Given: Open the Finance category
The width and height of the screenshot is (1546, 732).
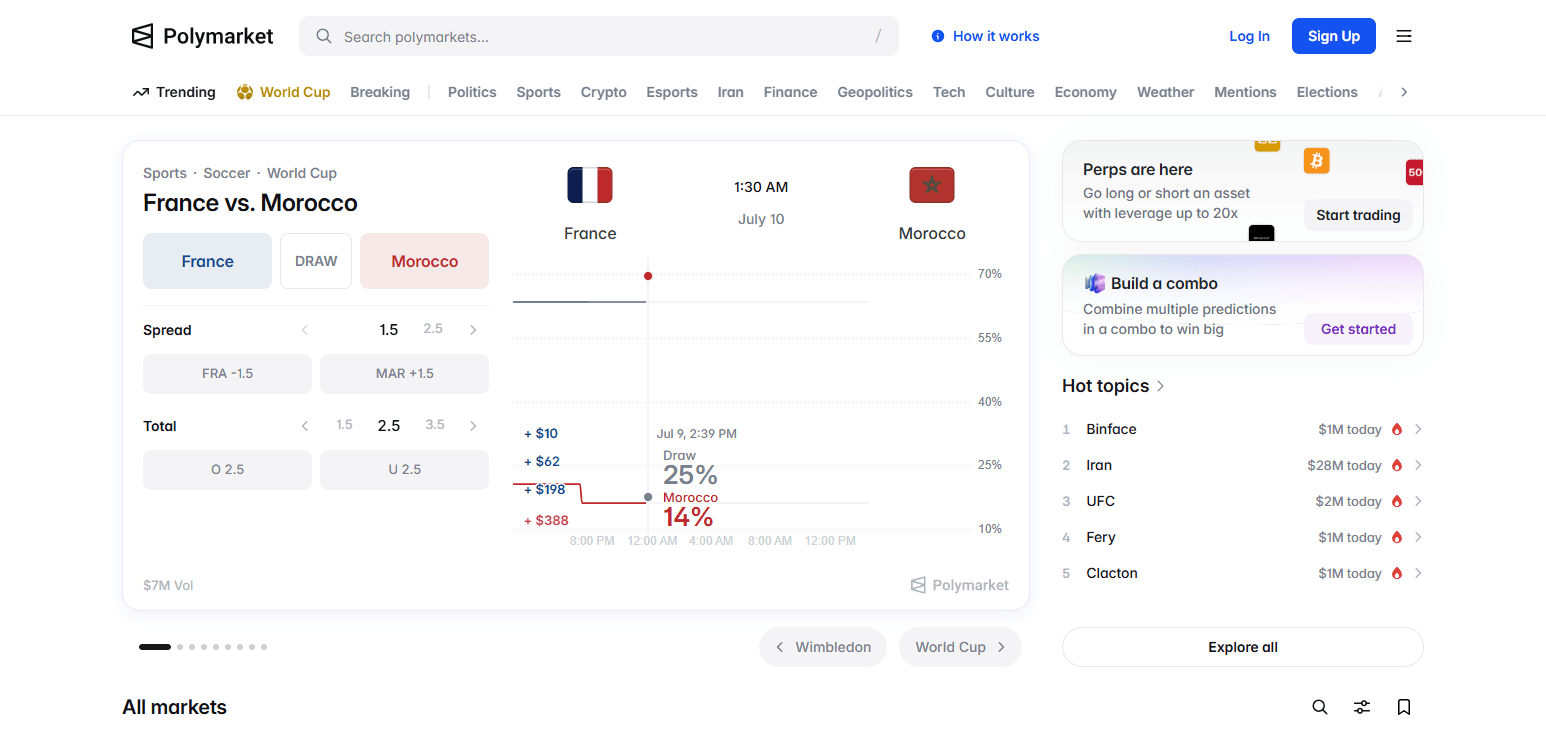Looking at the screenshot, I should pyautogui.click(x=790, y=92).
